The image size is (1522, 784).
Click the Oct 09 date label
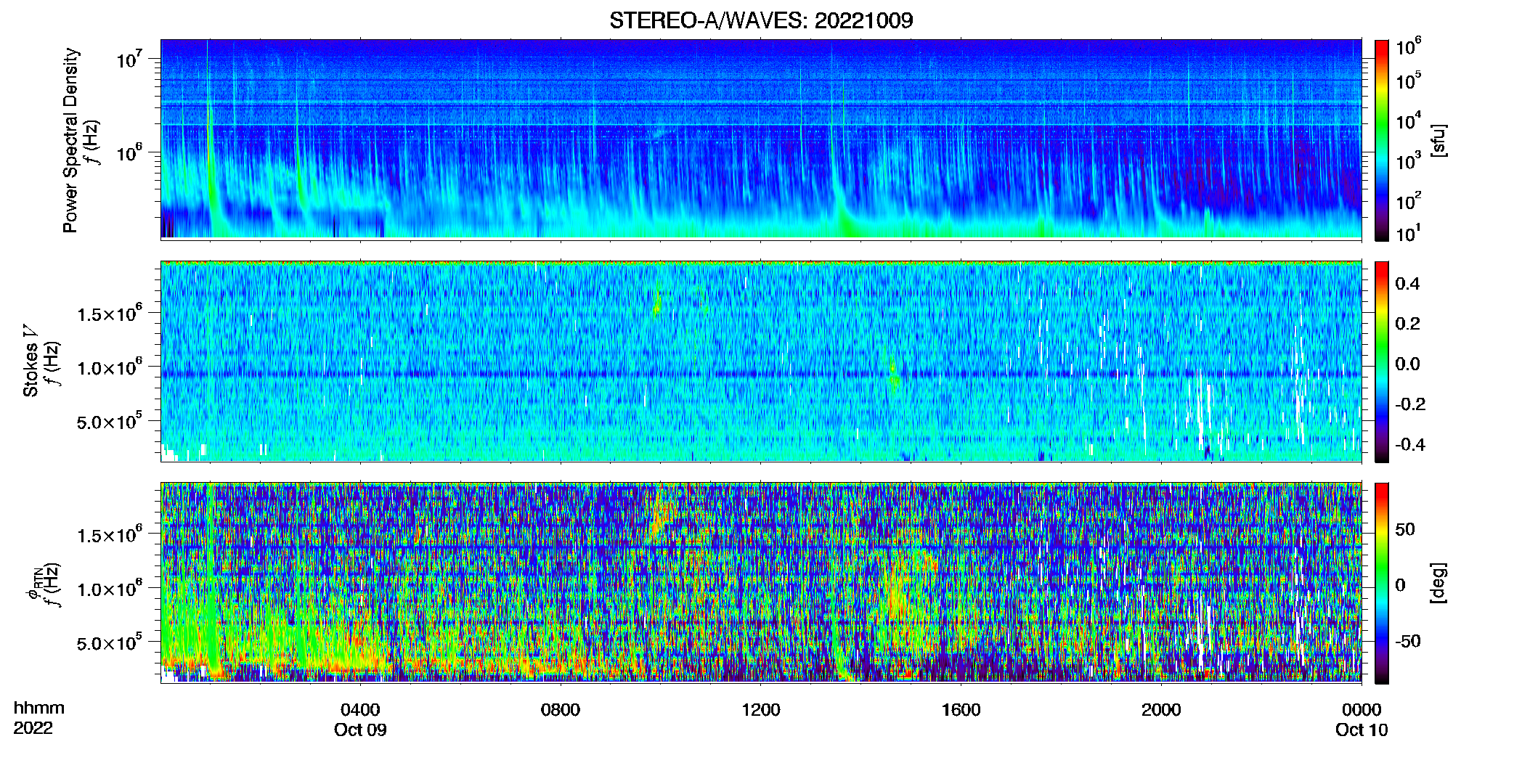(360, 730)
